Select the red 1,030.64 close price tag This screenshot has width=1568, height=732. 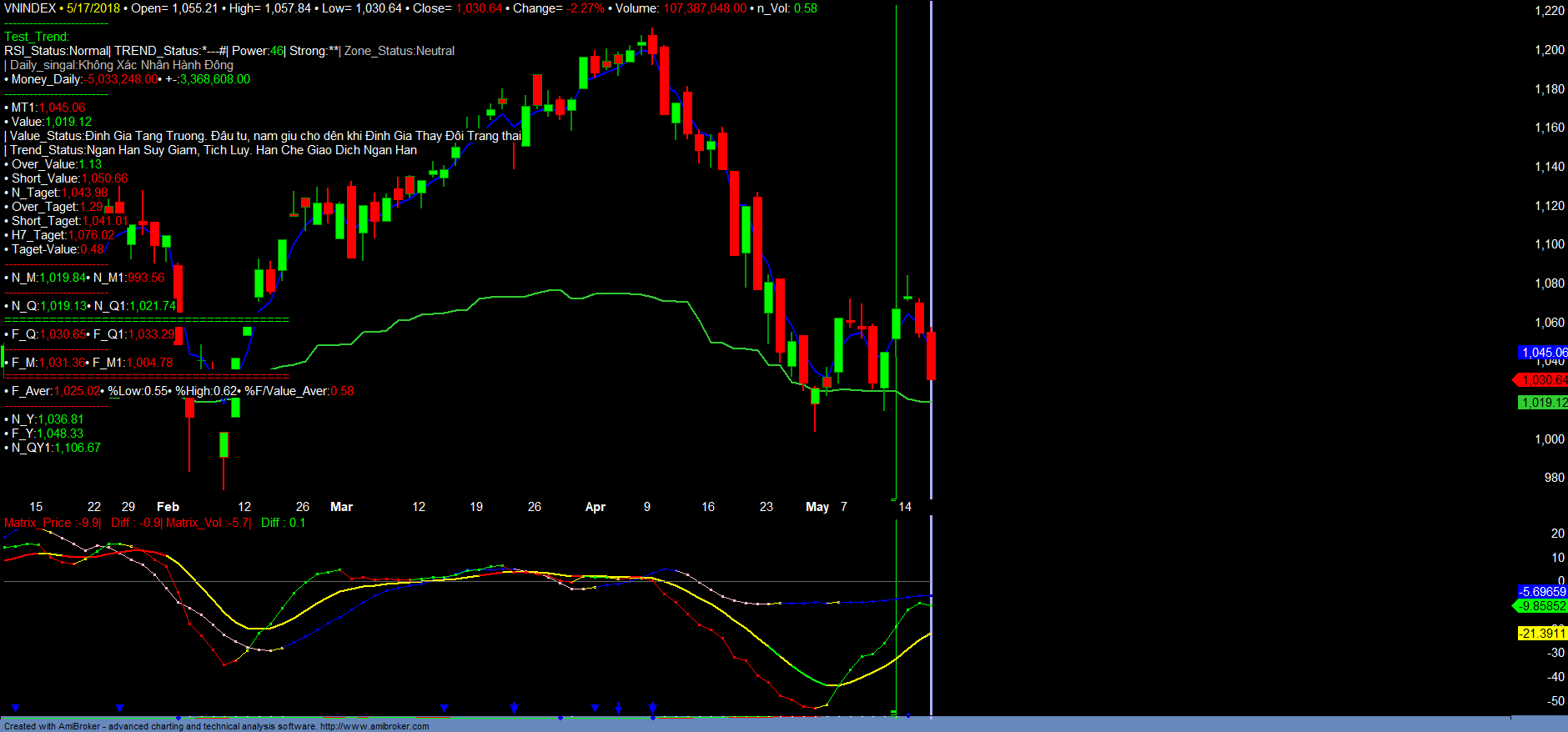tap(1543, 380)
